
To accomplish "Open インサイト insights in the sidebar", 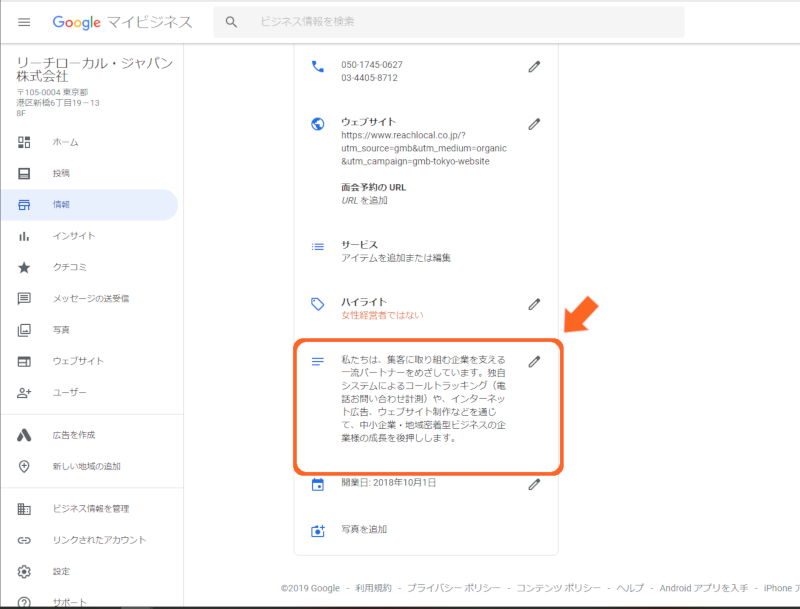I will (89, 236).
